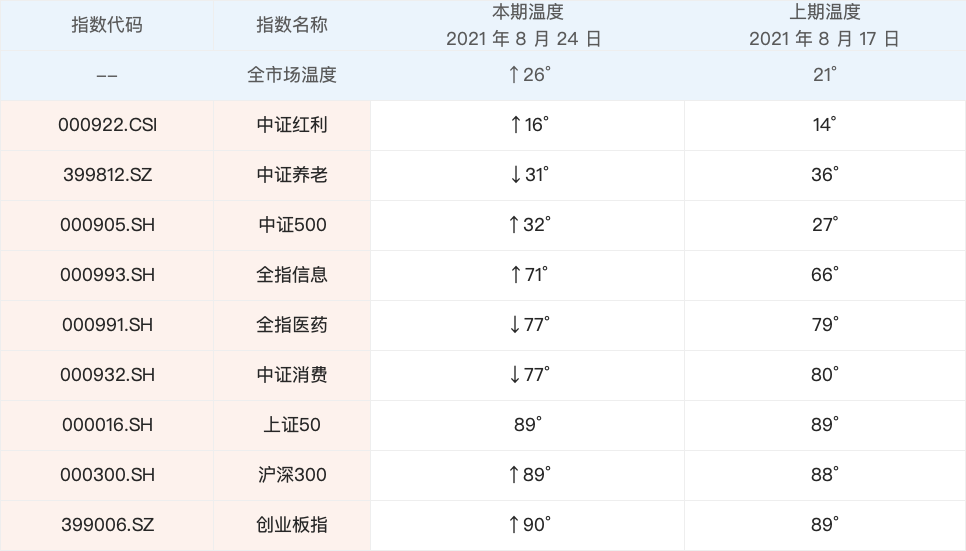
Task: Click the 上证50 index name
Action: 292,425
